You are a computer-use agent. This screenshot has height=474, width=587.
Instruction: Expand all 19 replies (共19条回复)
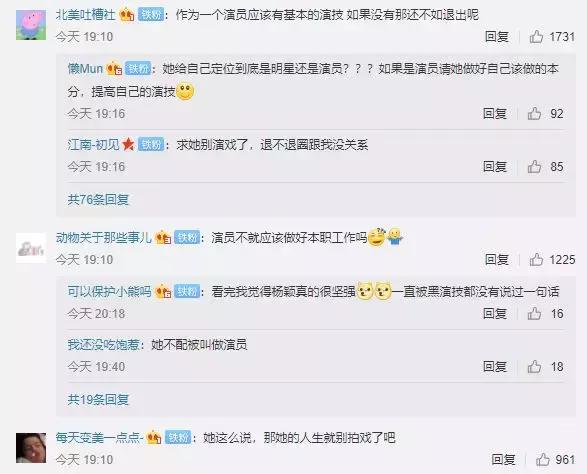[98, 399]
